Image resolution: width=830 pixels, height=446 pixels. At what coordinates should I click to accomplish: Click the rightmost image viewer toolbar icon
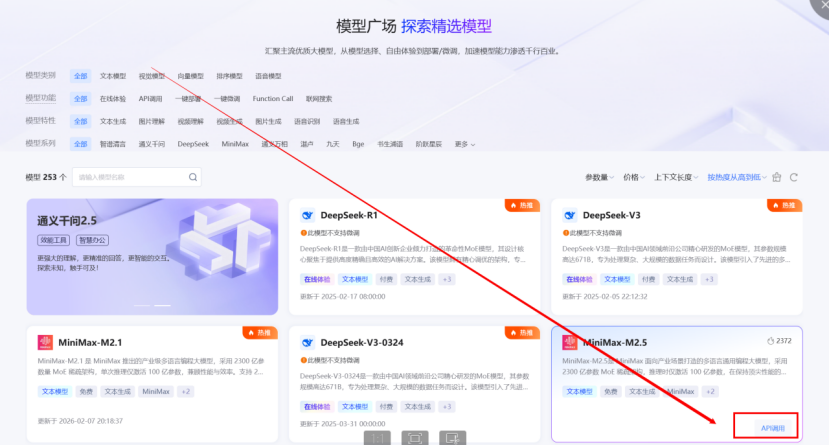pyautogui.click(x=453, y=439)
